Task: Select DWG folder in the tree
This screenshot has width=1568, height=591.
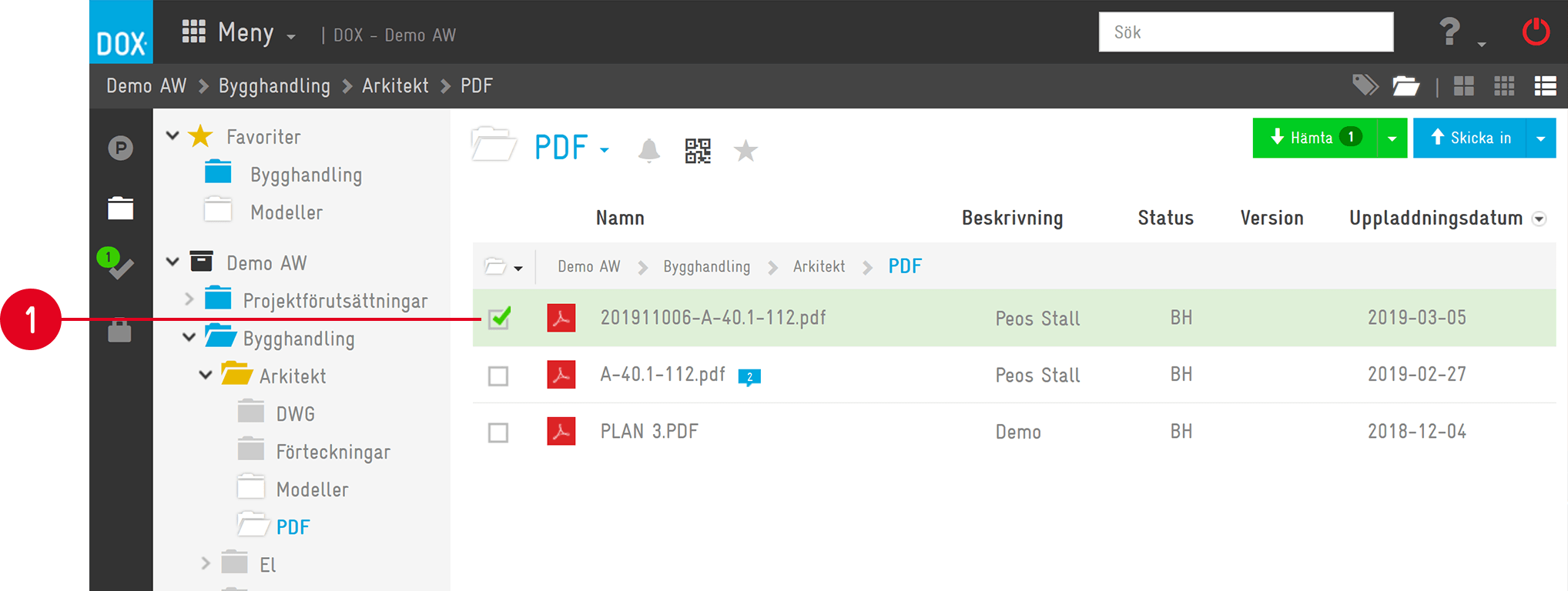Action: [295, 414]
